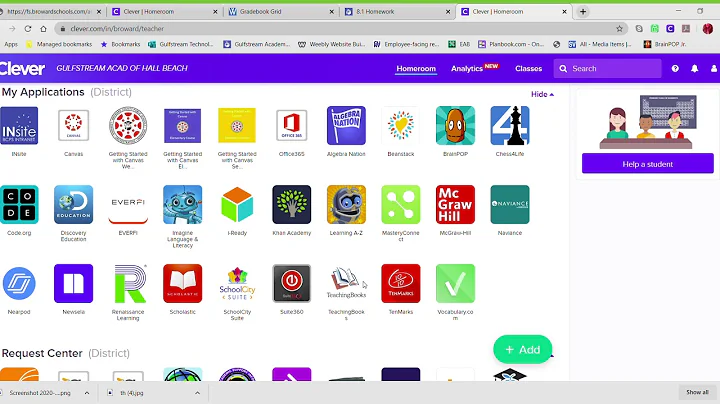Open the INsite intranet app
The height and width of the screenshot is (404, 720).
click(x=19, y=125)
